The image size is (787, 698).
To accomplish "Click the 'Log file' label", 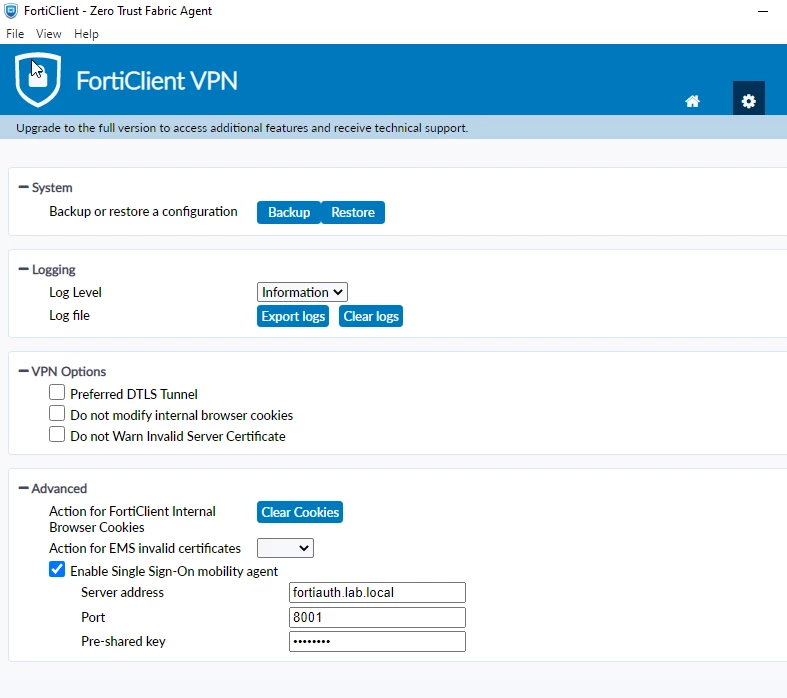I will coord(69,316).
